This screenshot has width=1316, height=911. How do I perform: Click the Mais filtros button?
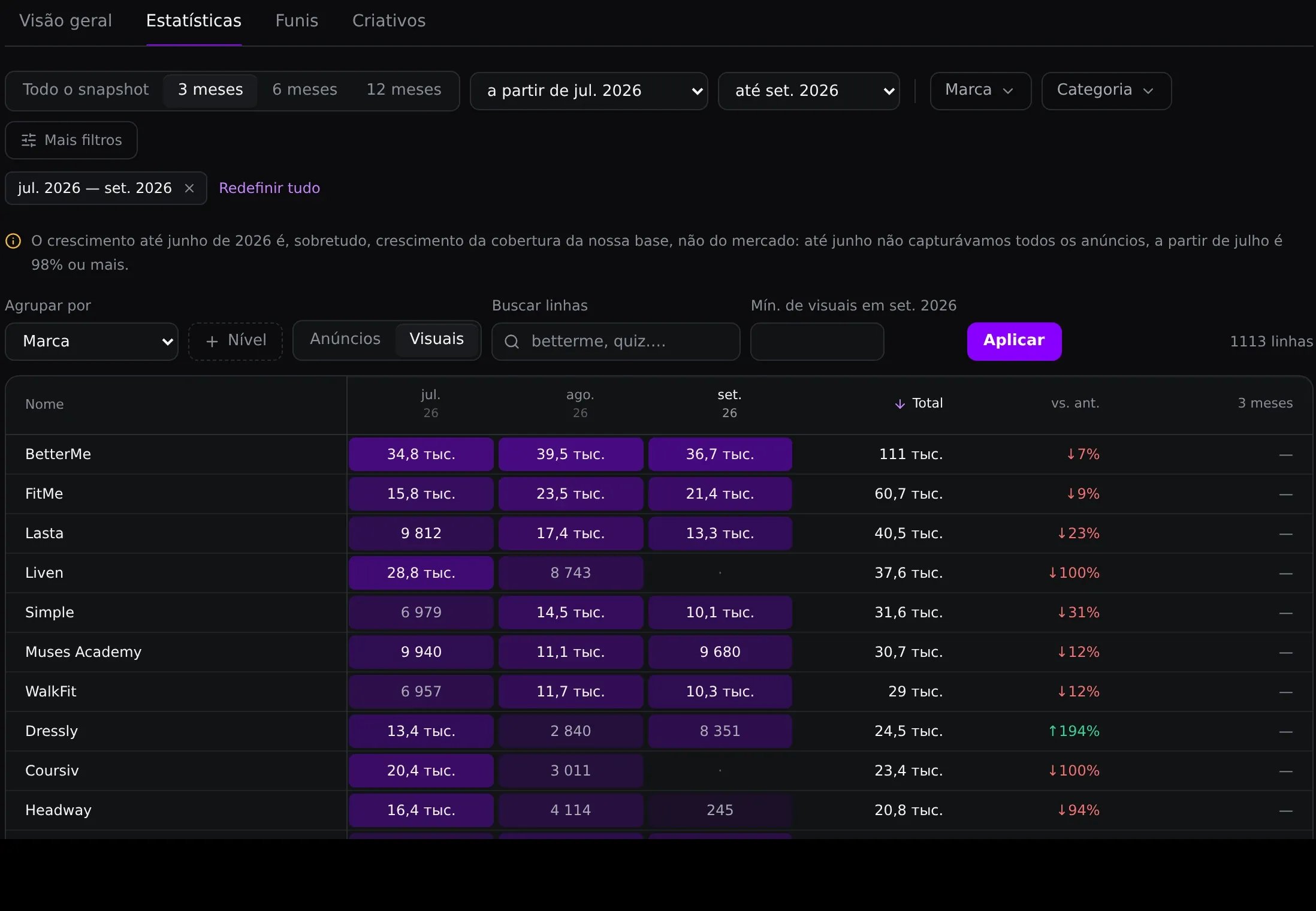pyautogui.click(x=71, y=140)
